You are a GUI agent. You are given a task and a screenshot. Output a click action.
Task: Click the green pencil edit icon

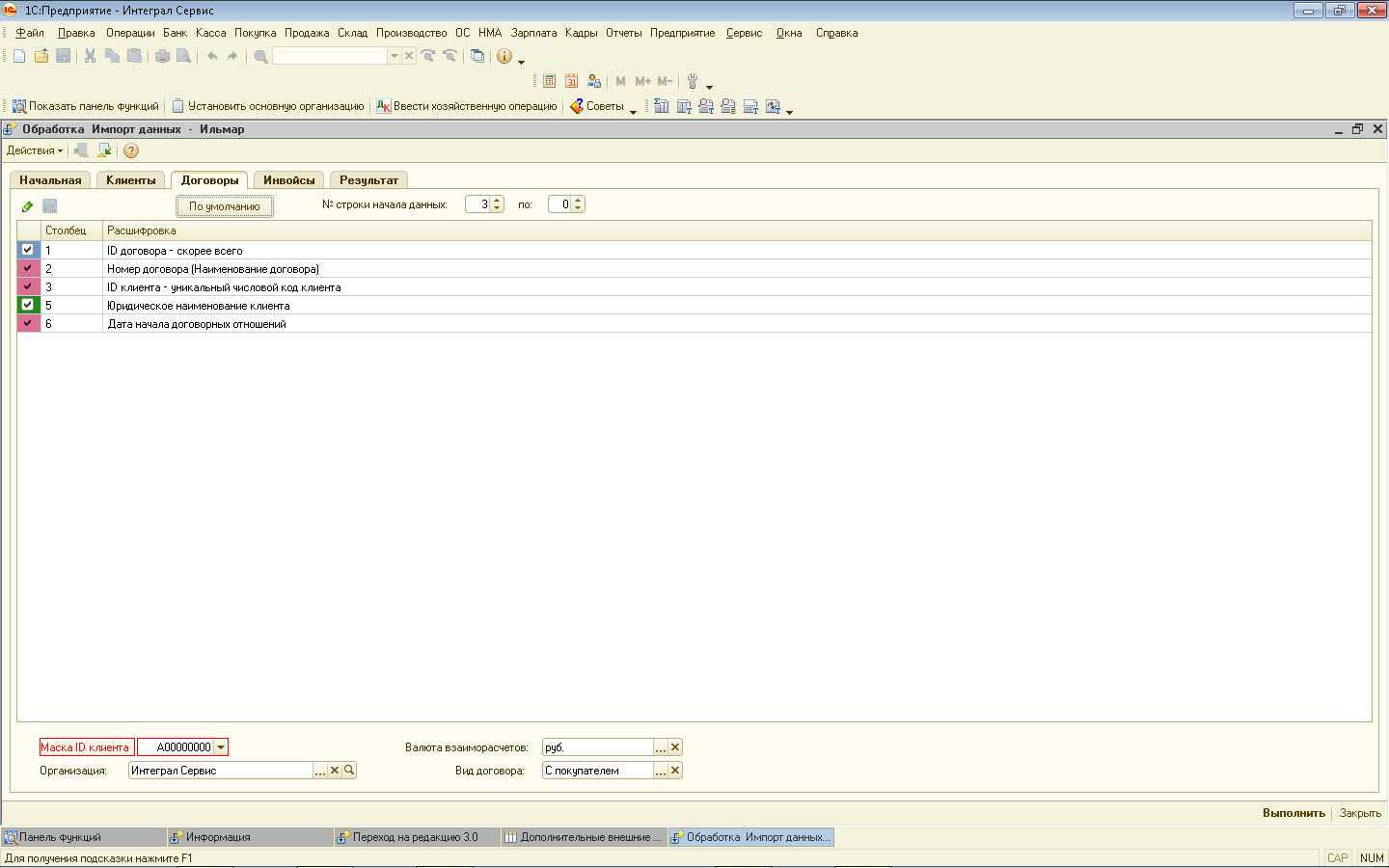27,206
